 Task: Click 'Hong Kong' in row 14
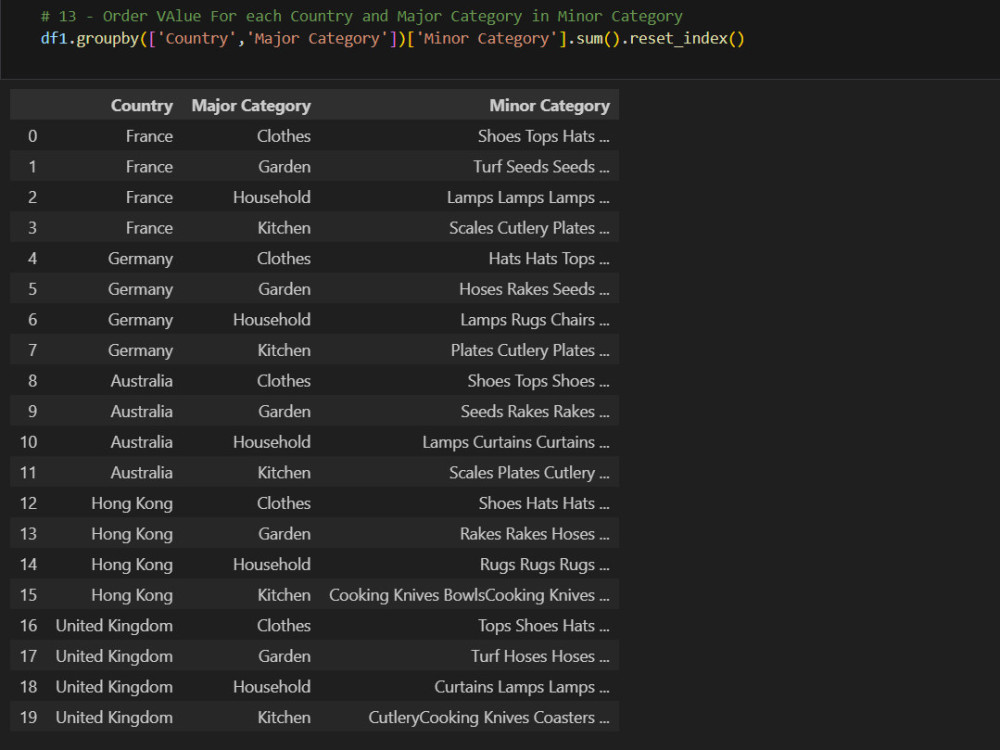click(x=132, y=565)
